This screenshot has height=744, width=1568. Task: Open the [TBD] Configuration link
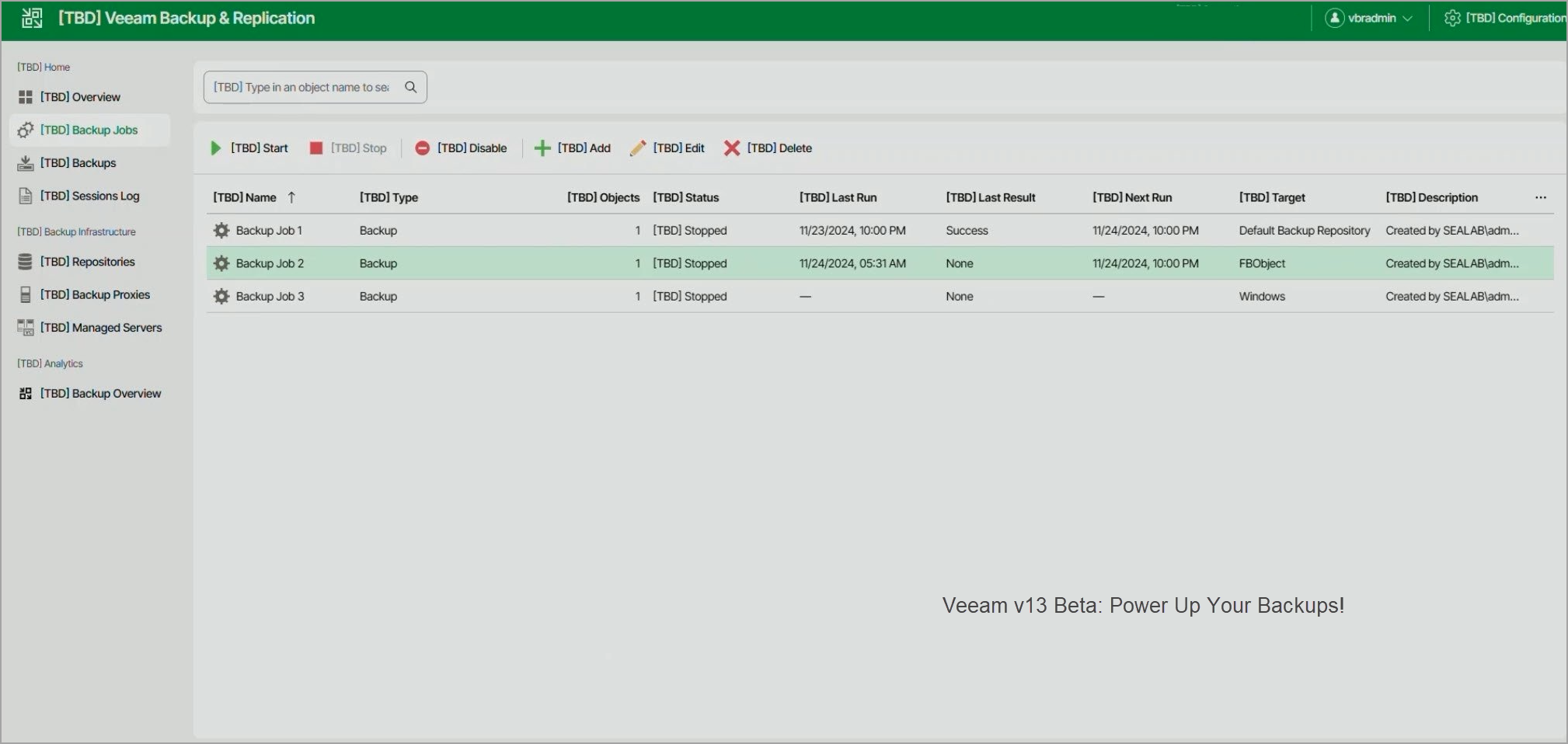tap(1515, 18)
